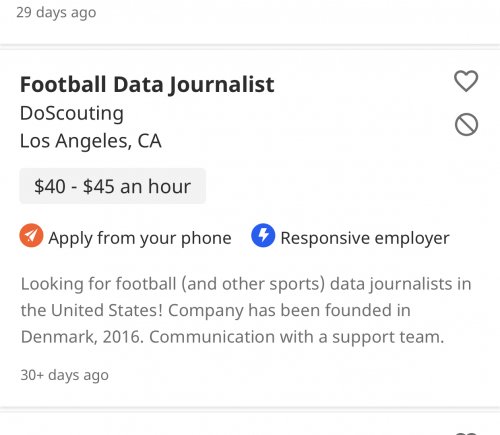Tap the $40 - $45 an hour salary badge
The height and width of the screenshot is (435, 500).
click(x=113, y=186)
